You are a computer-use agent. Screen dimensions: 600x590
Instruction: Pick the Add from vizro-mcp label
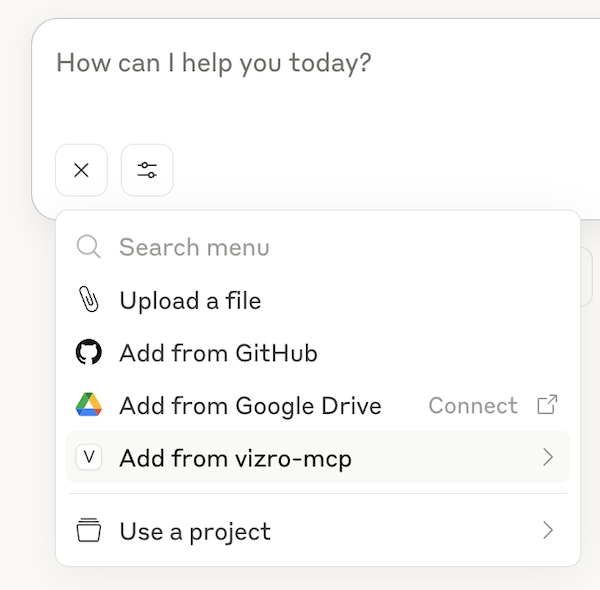click(235, 458)
